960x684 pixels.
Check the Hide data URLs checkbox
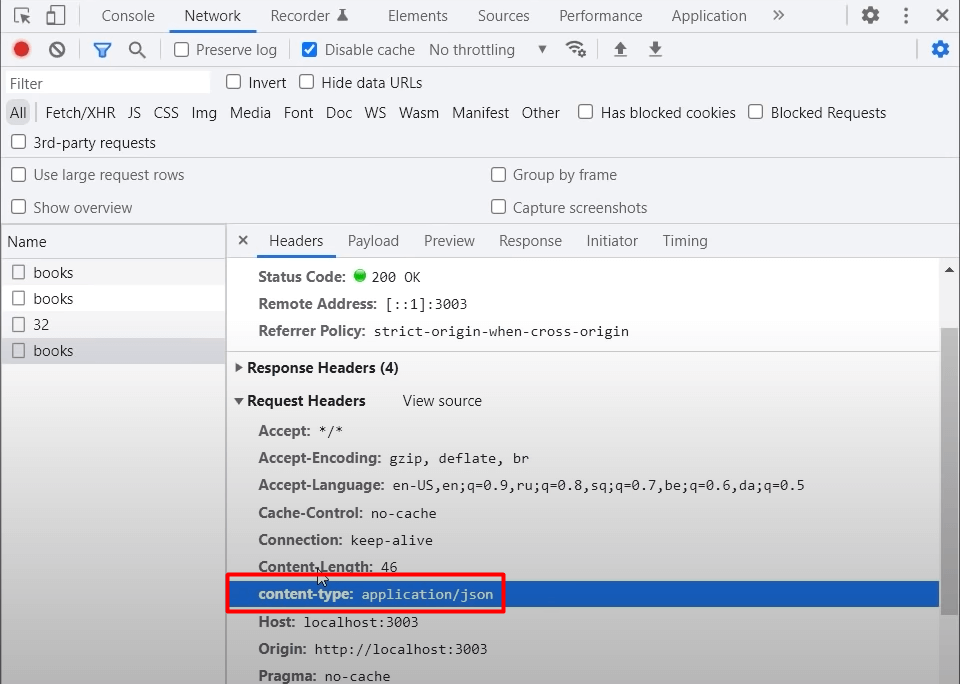coord(307,82)
